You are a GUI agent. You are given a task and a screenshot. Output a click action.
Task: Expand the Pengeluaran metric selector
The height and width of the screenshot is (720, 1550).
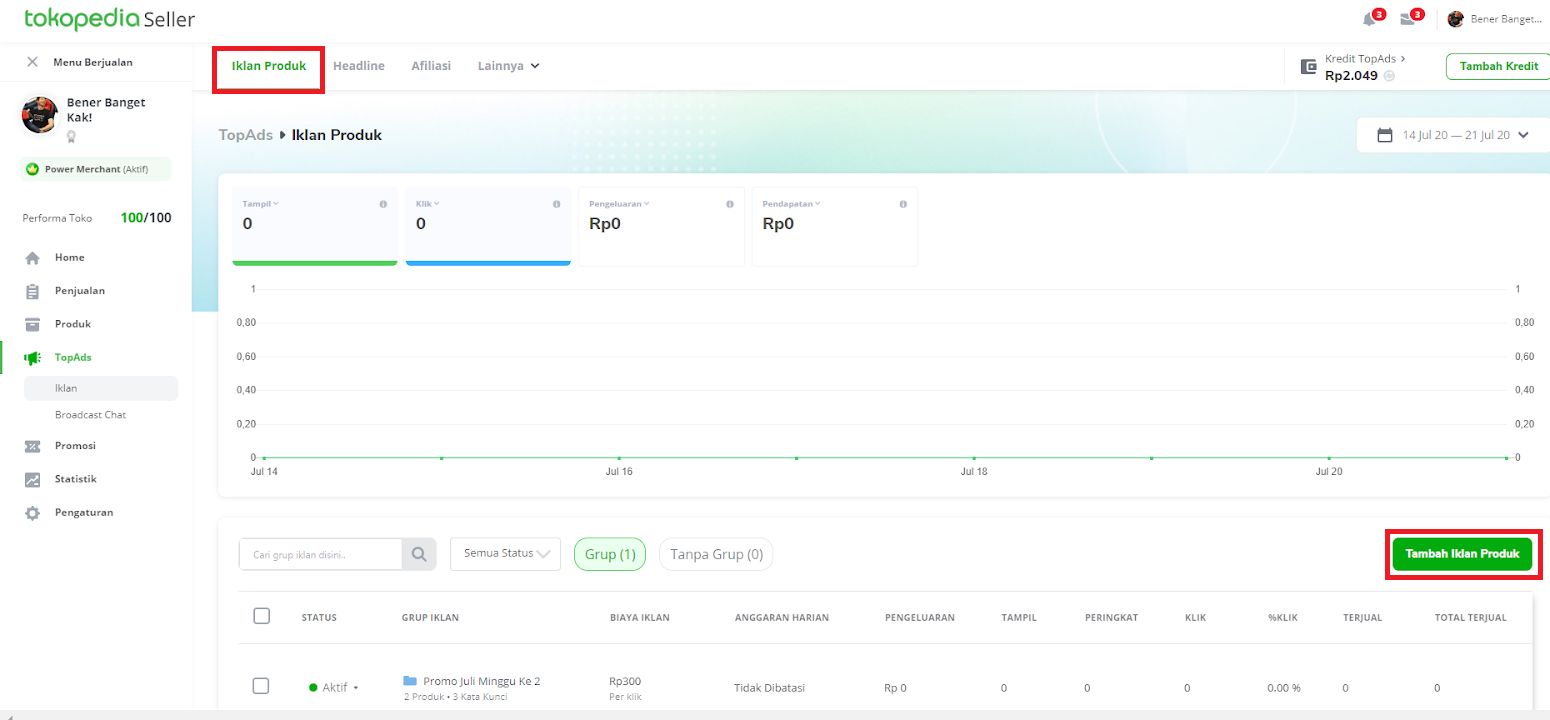point(620,204)
